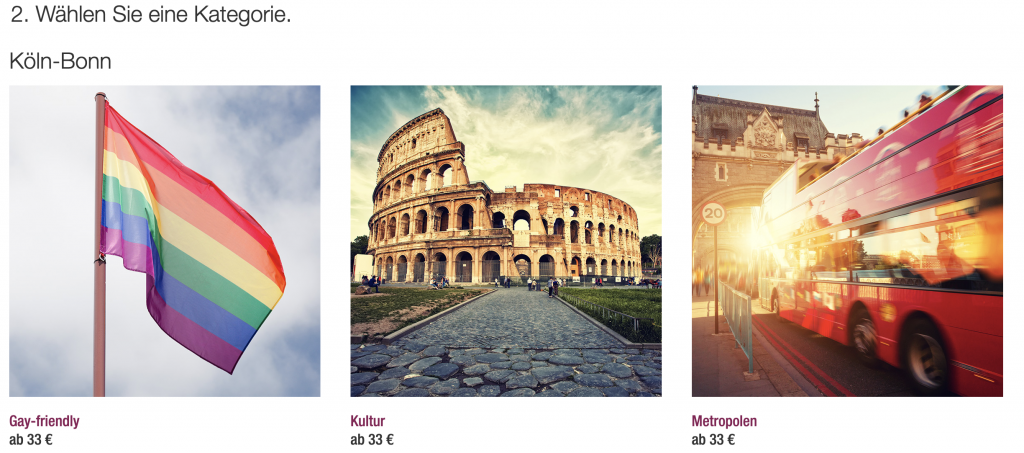This screenshot has height=453, width=1024.
Task: Click the 20 speed limit sign in the photo
Action: (x=713, y=213)
